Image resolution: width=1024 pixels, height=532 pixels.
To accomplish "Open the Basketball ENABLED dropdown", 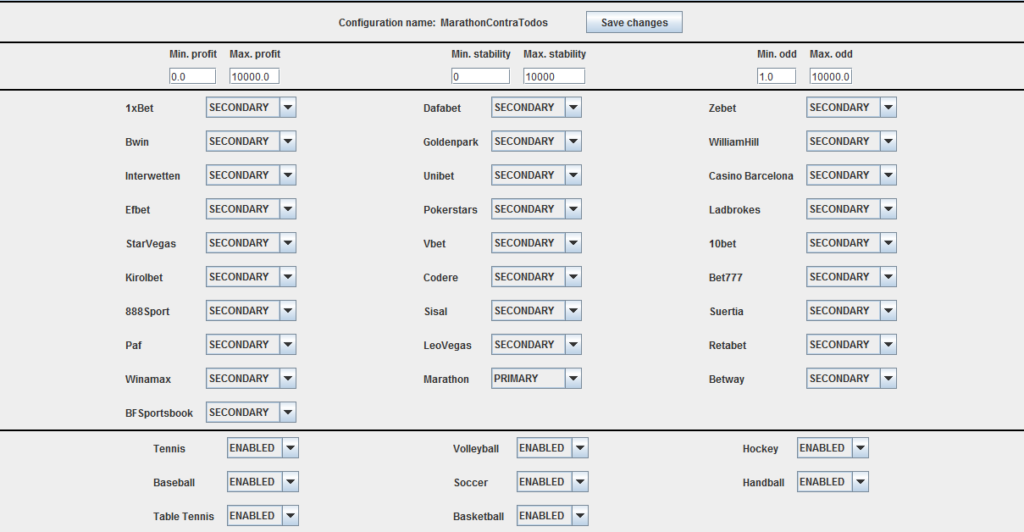I will pos(552,516).
